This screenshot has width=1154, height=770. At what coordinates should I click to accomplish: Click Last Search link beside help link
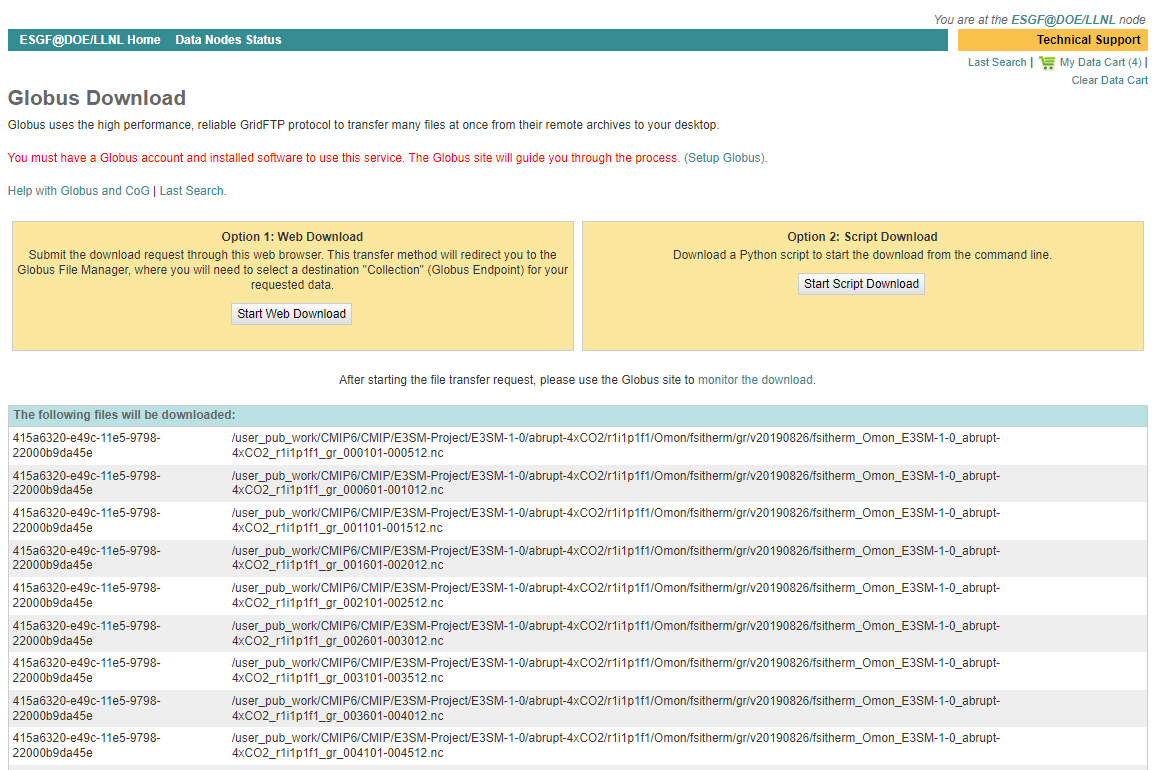click(191, 191)
